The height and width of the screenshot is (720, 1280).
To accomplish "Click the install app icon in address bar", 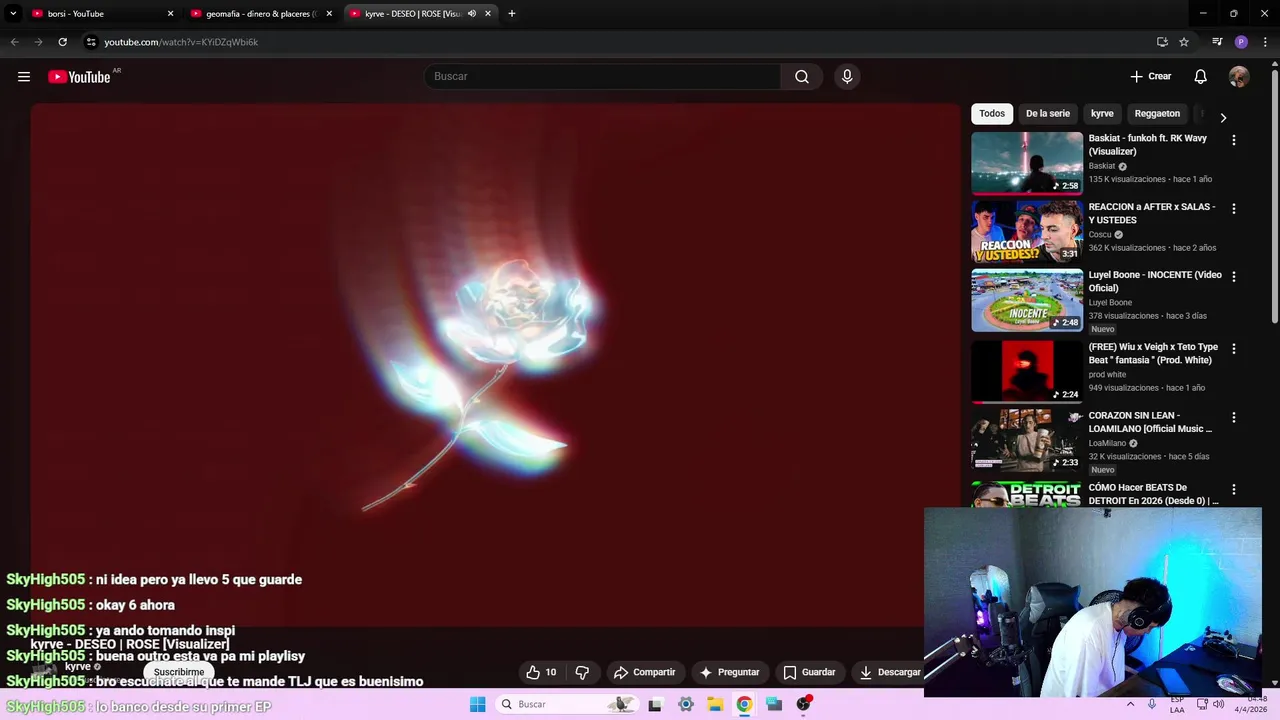I will 1162,42.
